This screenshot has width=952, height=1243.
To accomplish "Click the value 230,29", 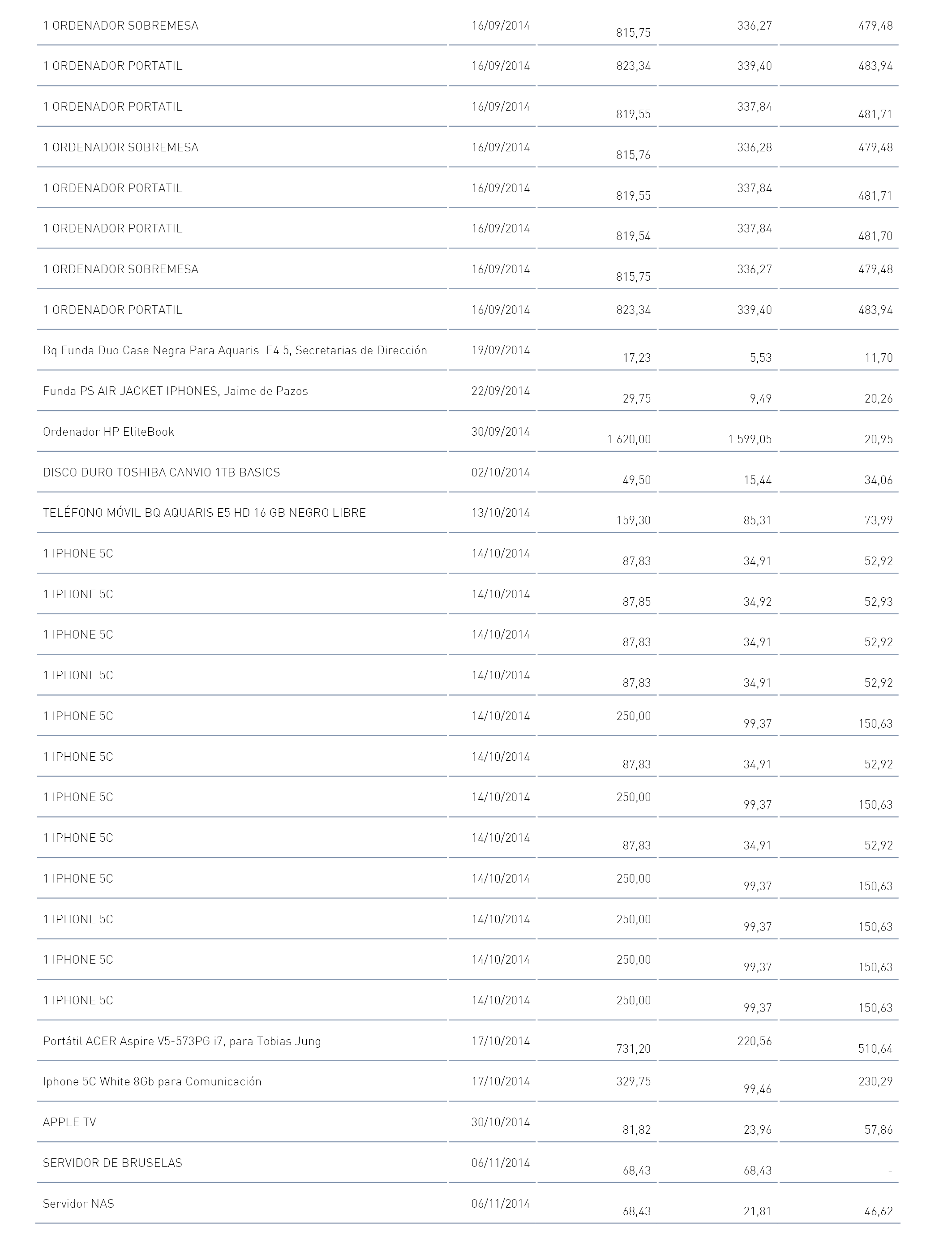I will [x=875, y=1081].
